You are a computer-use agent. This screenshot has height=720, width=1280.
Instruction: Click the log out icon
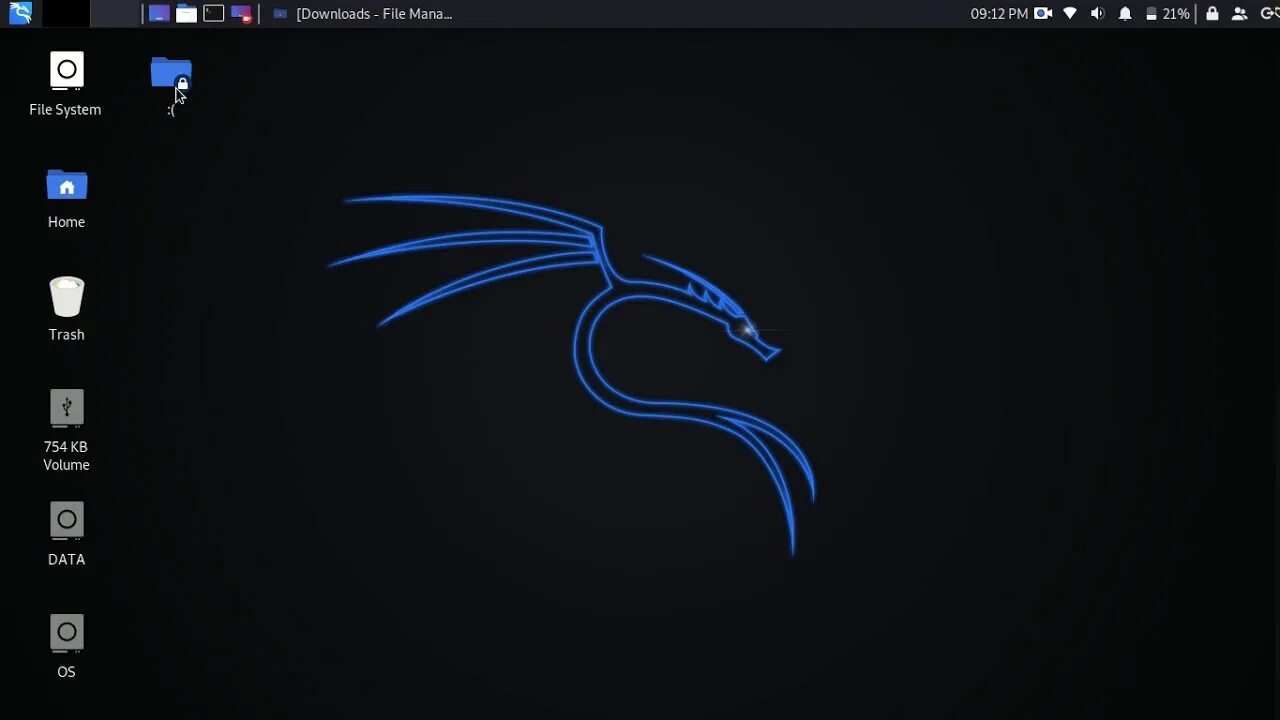click(x=1269, y=14)
